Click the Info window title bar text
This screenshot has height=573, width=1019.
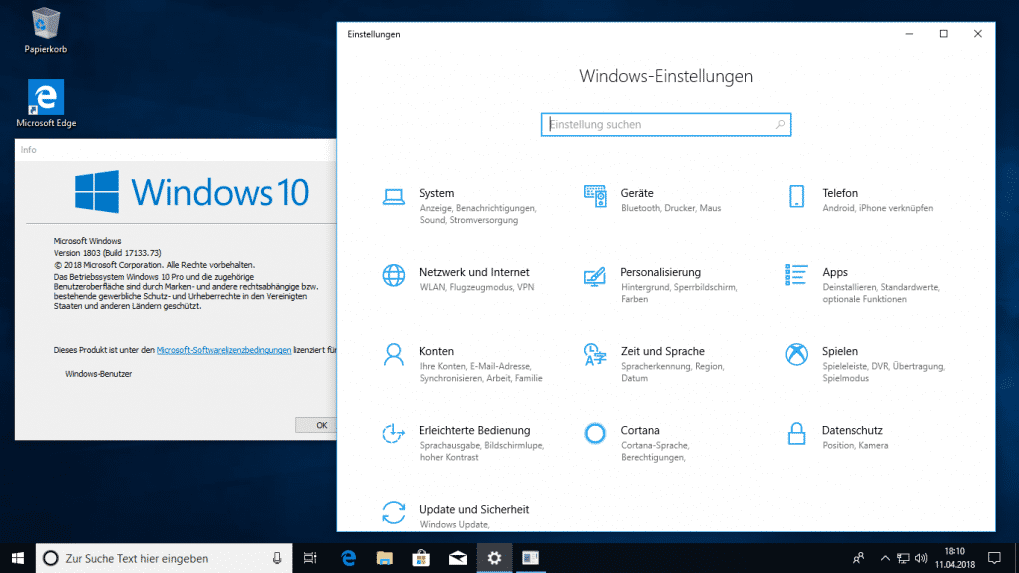28,149
